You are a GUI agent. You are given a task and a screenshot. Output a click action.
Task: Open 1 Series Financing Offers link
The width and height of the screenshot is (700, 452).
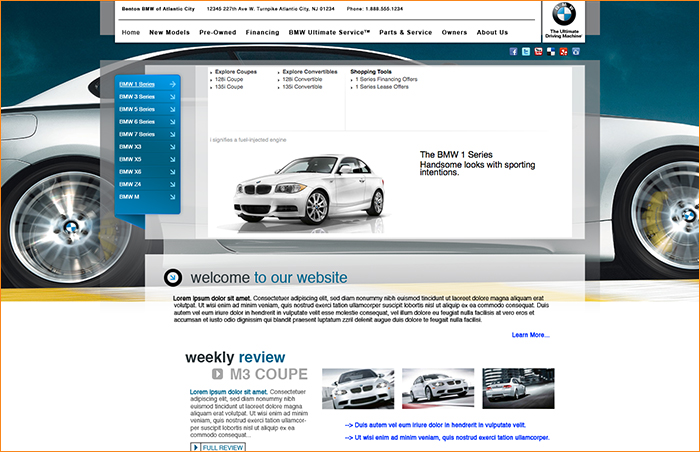(387, 79)
